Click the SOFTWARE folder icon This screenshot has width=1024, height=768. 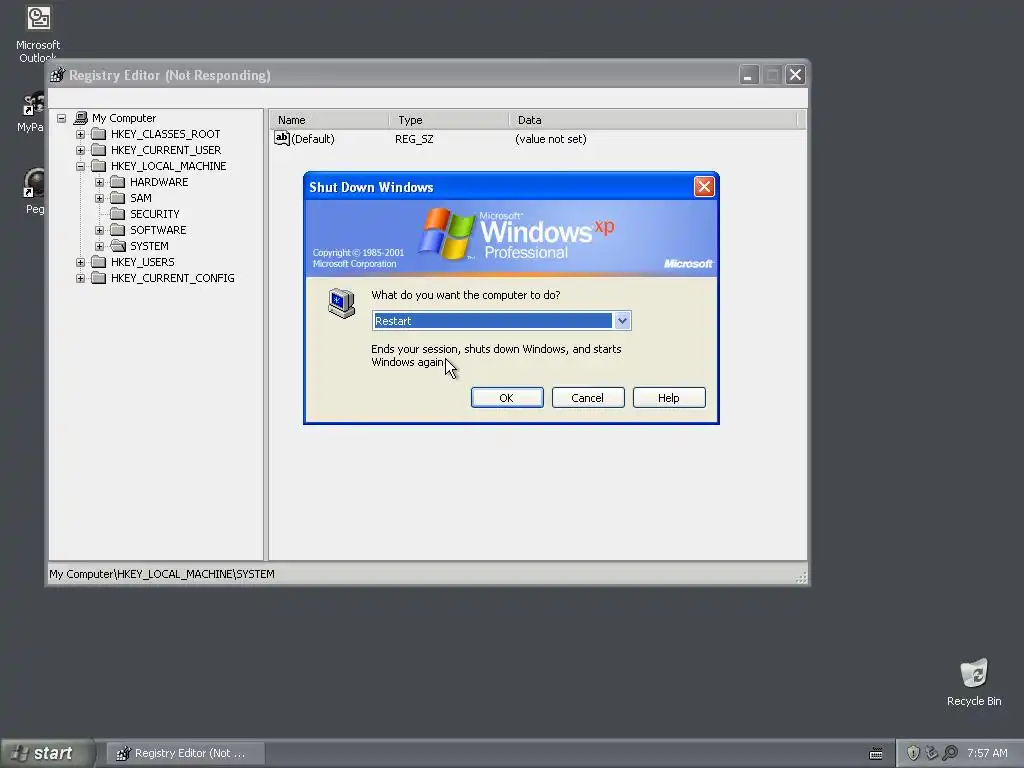(118, 230)
